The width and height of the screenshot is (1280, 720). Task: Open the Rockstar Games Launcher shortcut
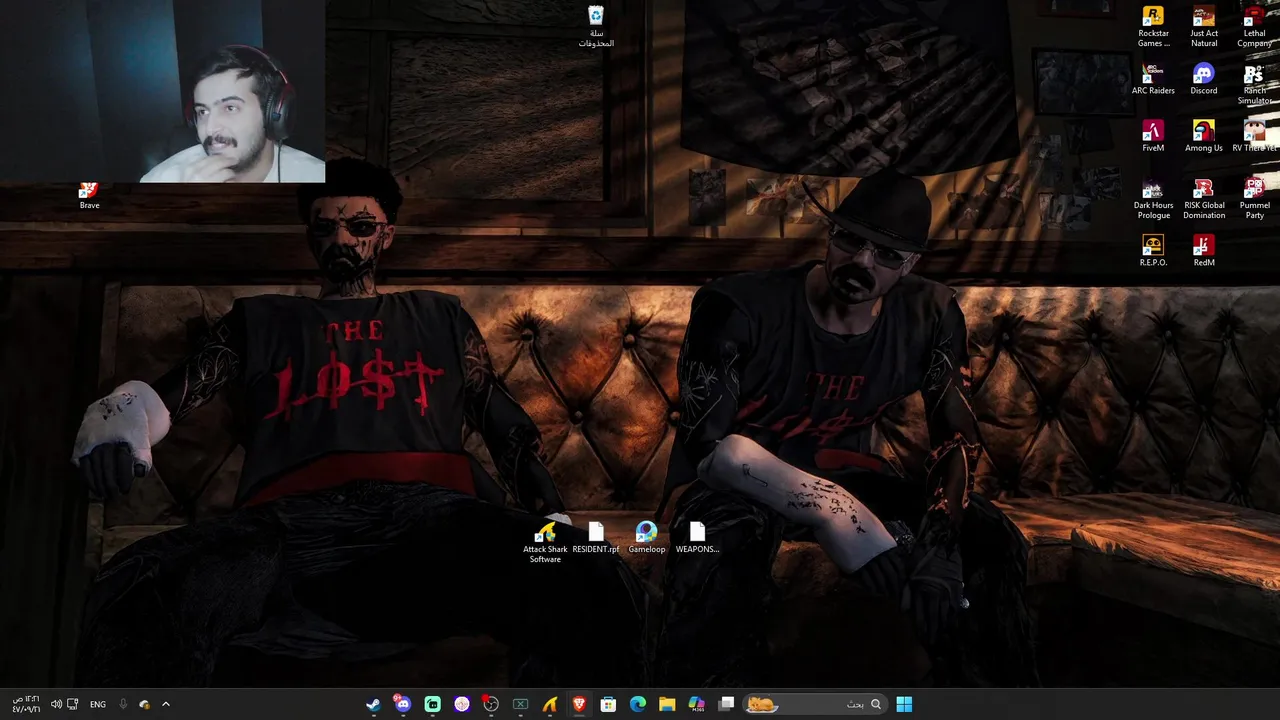(x=1153, y=27)
